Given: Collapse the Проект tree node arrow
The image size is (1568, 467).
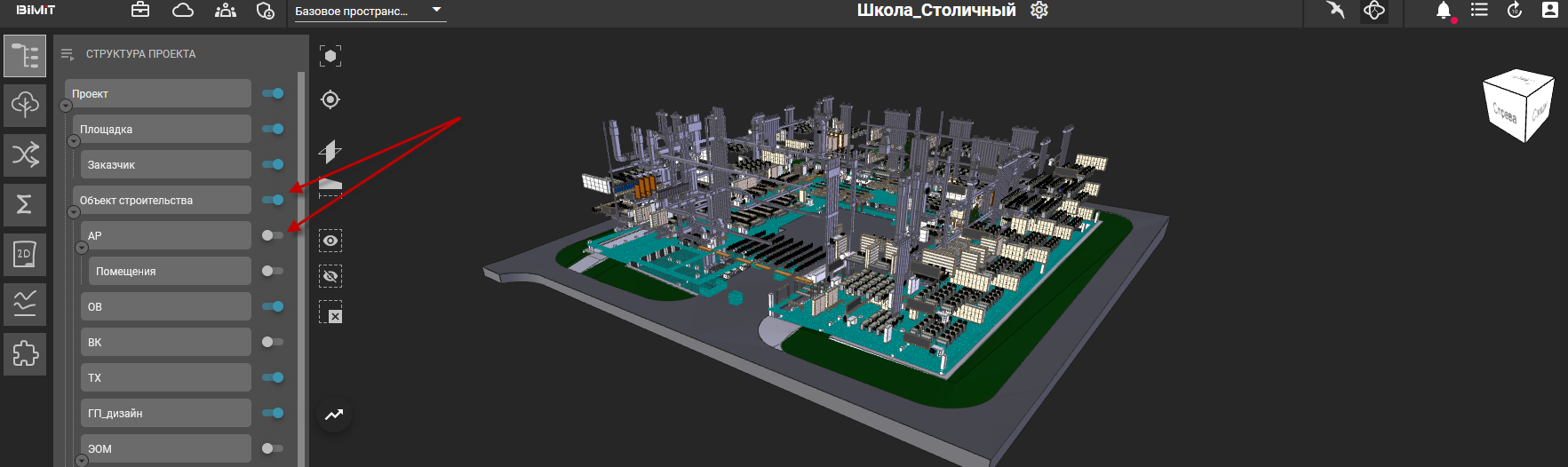Looking at the screenshot, I should pyautogui.click(x=66, y=106).
